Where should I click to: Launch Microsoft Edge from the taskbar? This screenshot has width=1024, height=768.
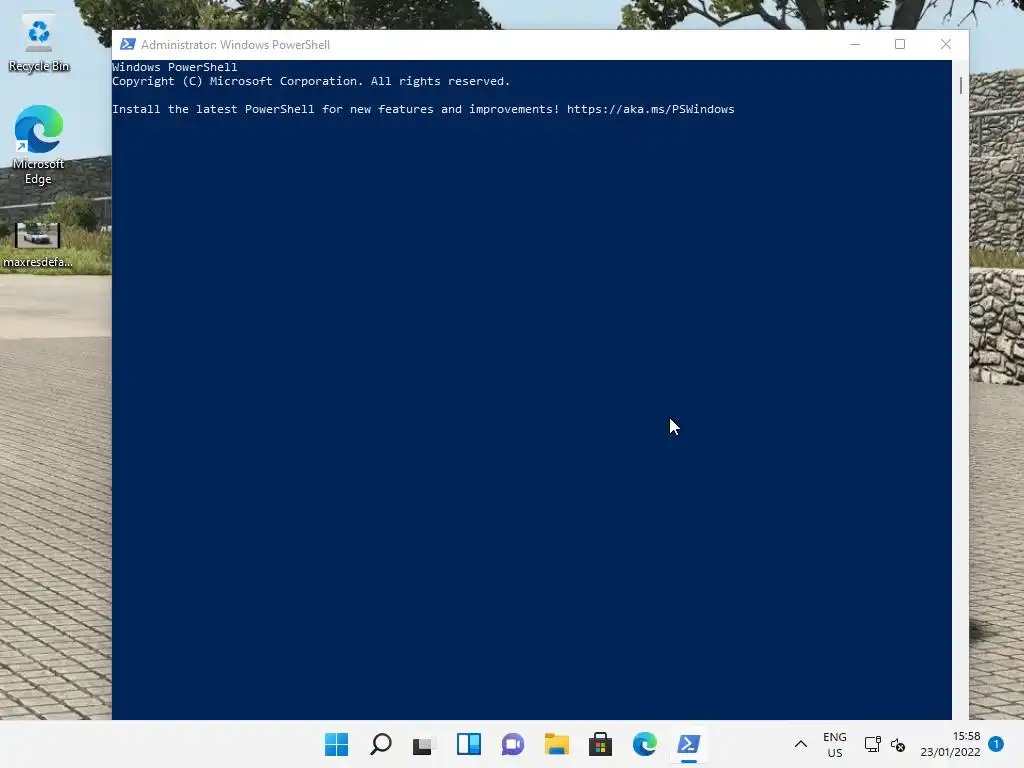(x=645, y=744)
